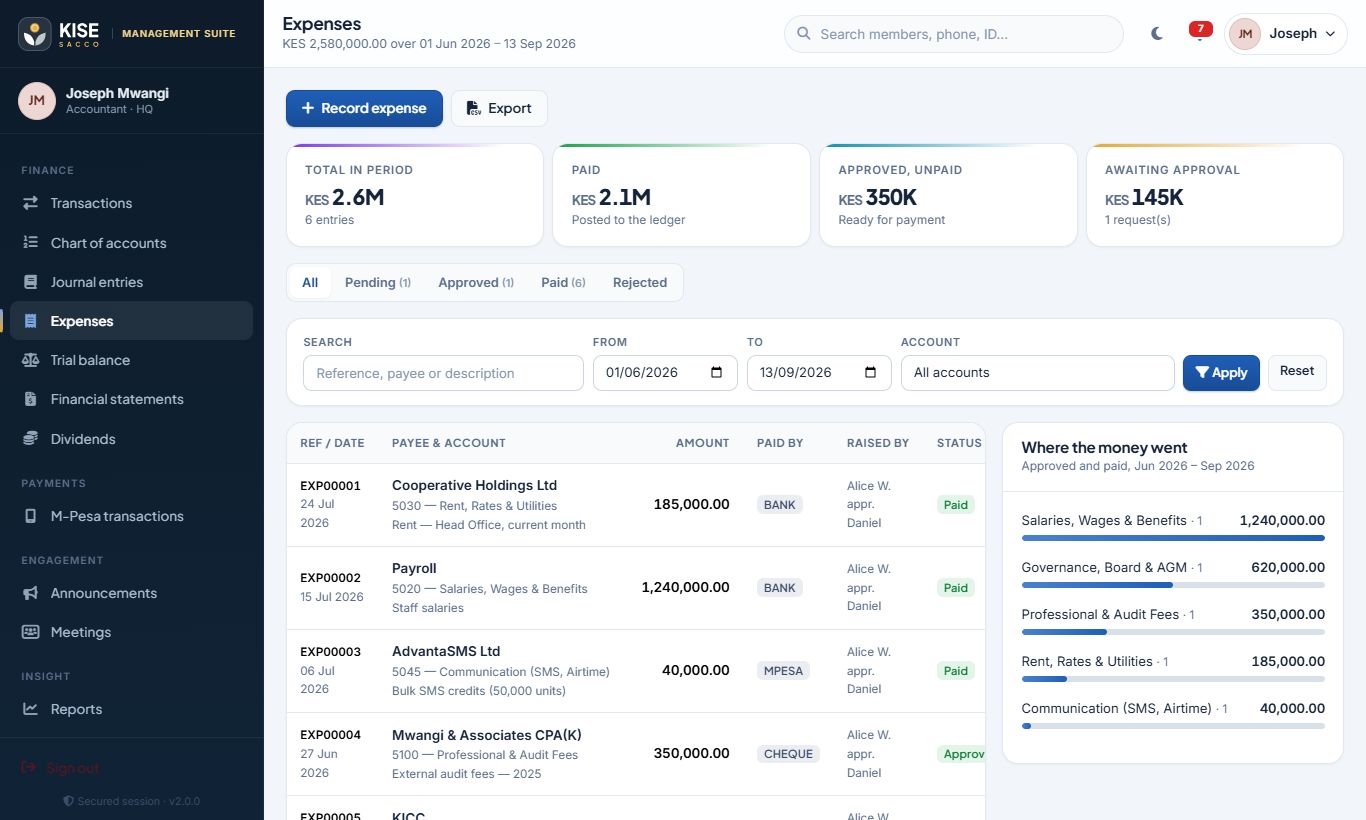
Task: Open notifications bell with 7 badge
Action: 1199,32
